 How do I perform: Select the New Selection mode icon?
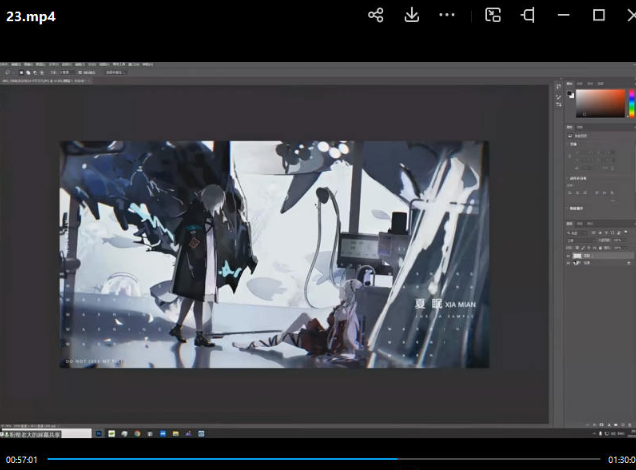(x=21, y=73)
